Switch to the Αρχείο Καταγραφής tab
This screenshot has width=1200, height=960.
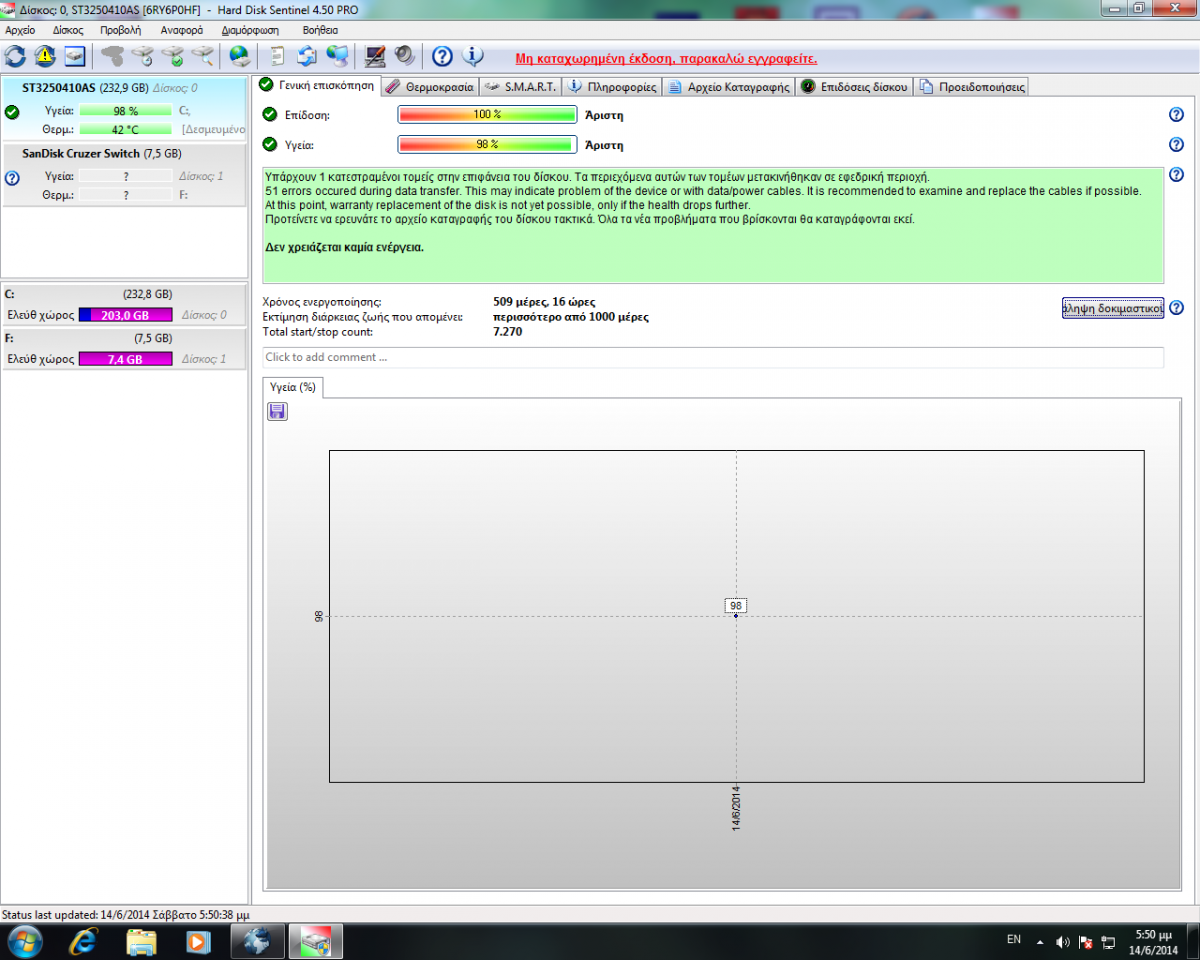click(729, 87)
